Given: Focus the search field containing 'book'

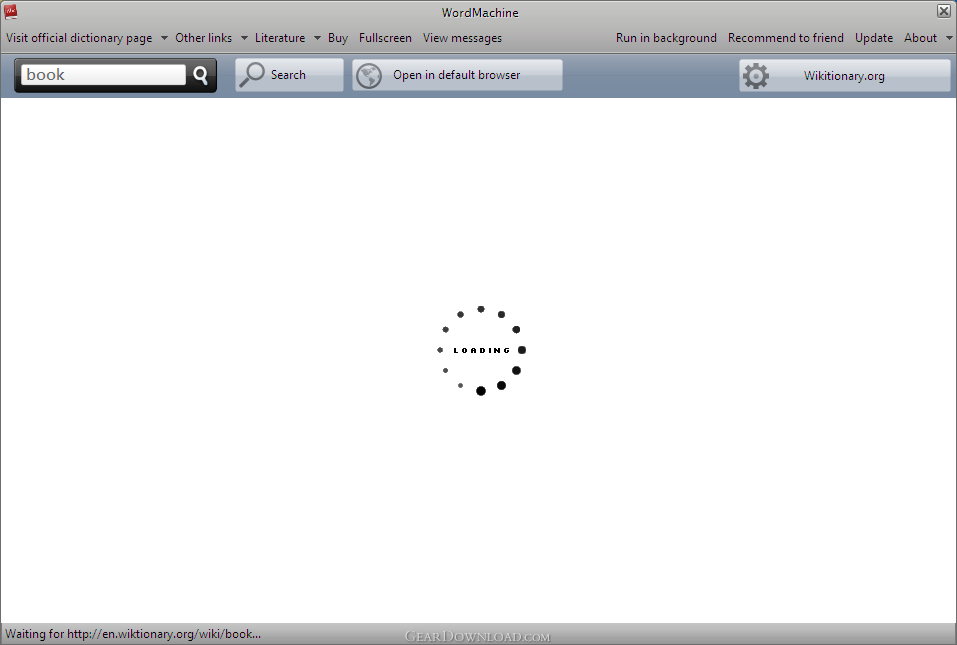Looking at the screenshot, I should point(103,74).
